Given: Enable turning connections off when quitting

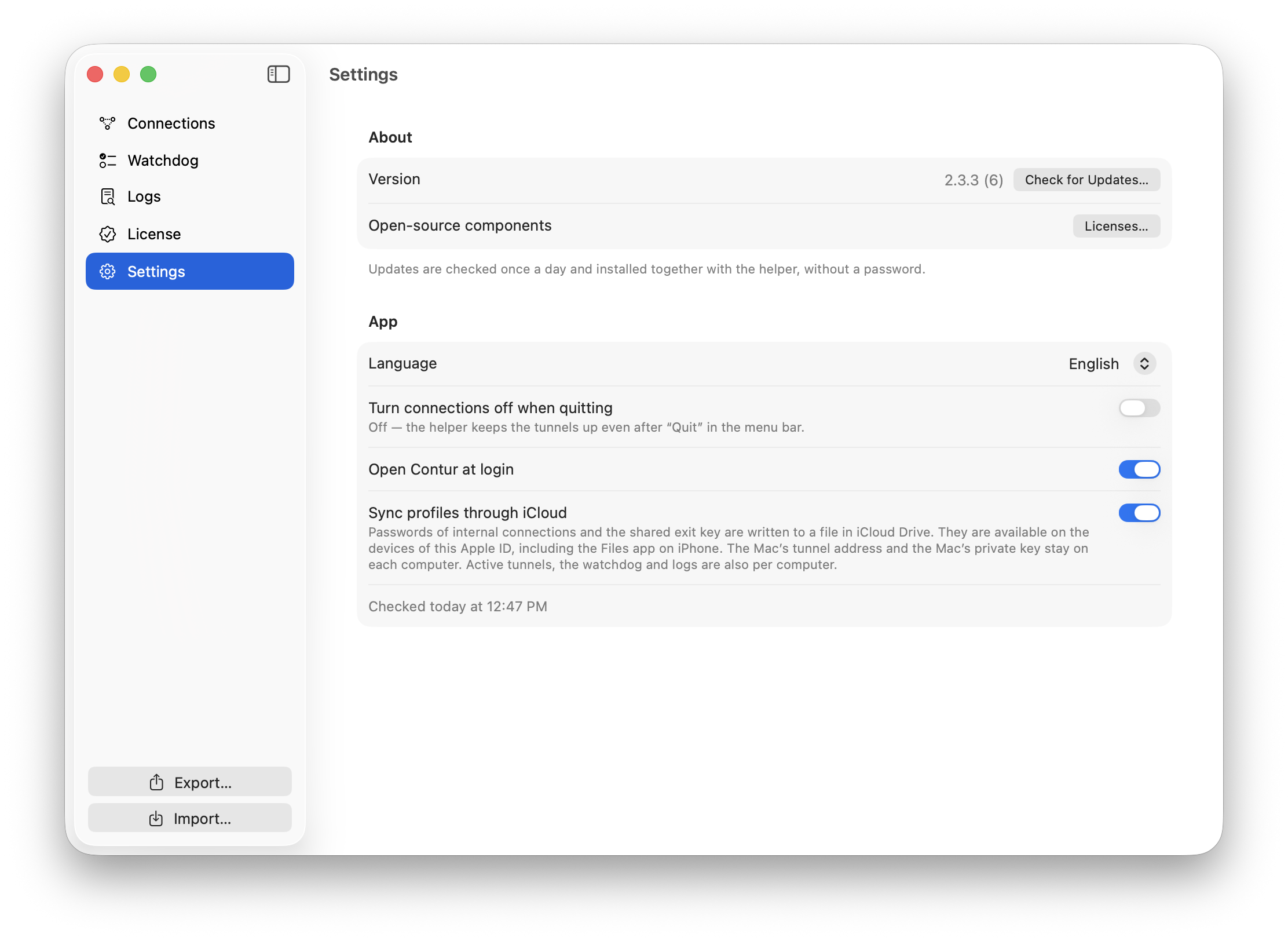Looking at the screenshot, I should tap(1139, 408).
